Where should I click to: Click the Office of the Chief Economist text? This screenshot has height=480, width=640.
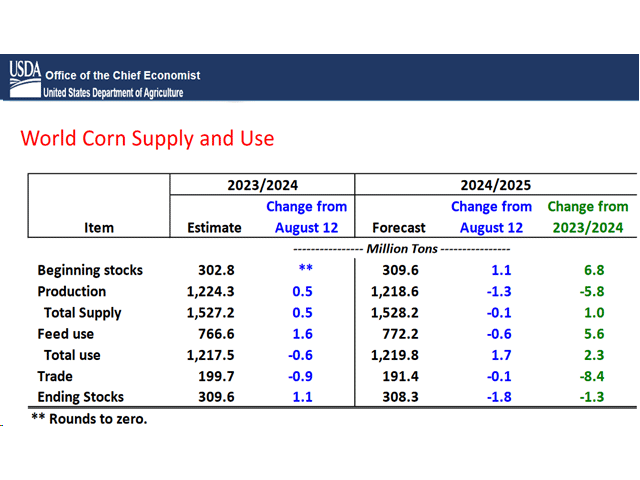121,75
